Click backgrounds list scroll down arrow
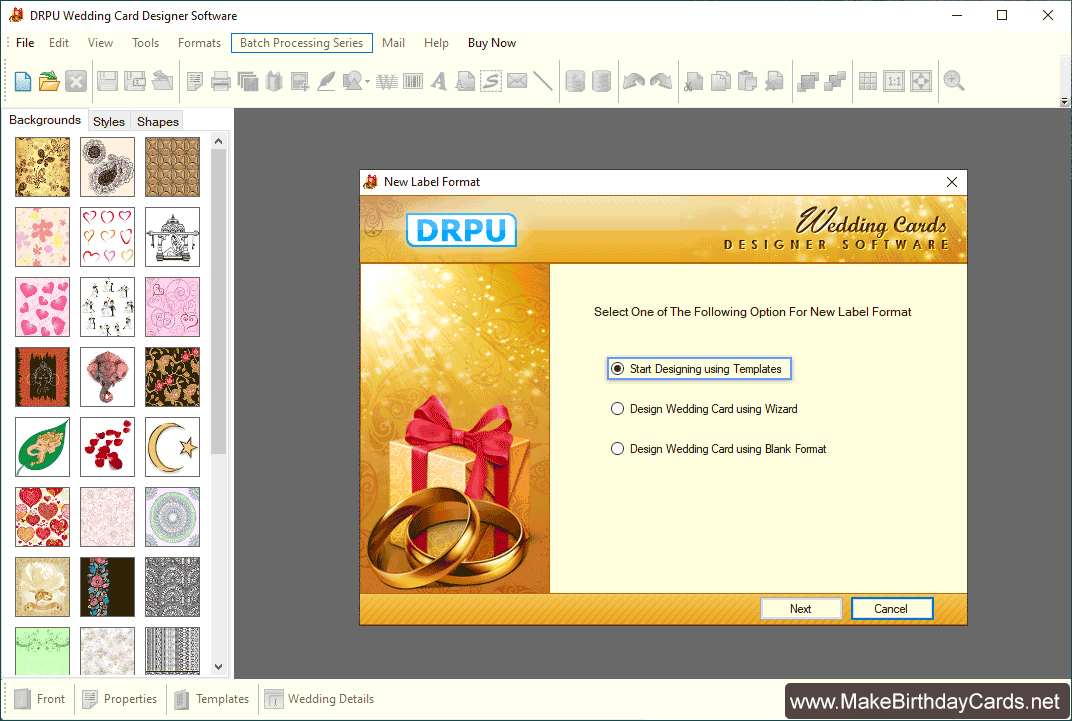The width and height of the screenshot is (1072, 721). click(x=218, y=666)
